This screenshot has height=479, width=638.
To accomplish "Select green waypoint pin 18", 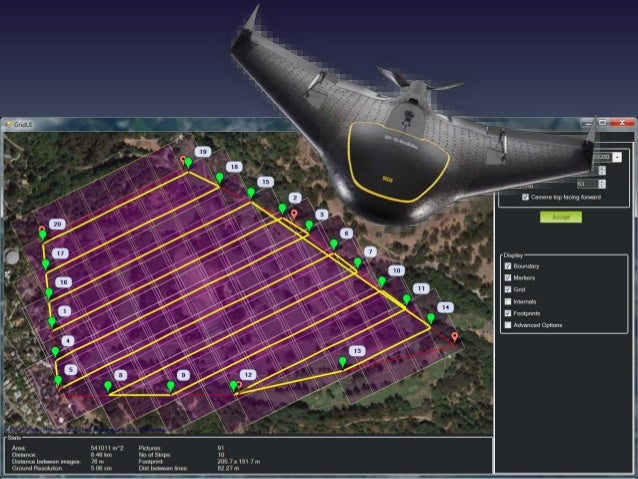I will pyautogui.click(x=220, y=178).
